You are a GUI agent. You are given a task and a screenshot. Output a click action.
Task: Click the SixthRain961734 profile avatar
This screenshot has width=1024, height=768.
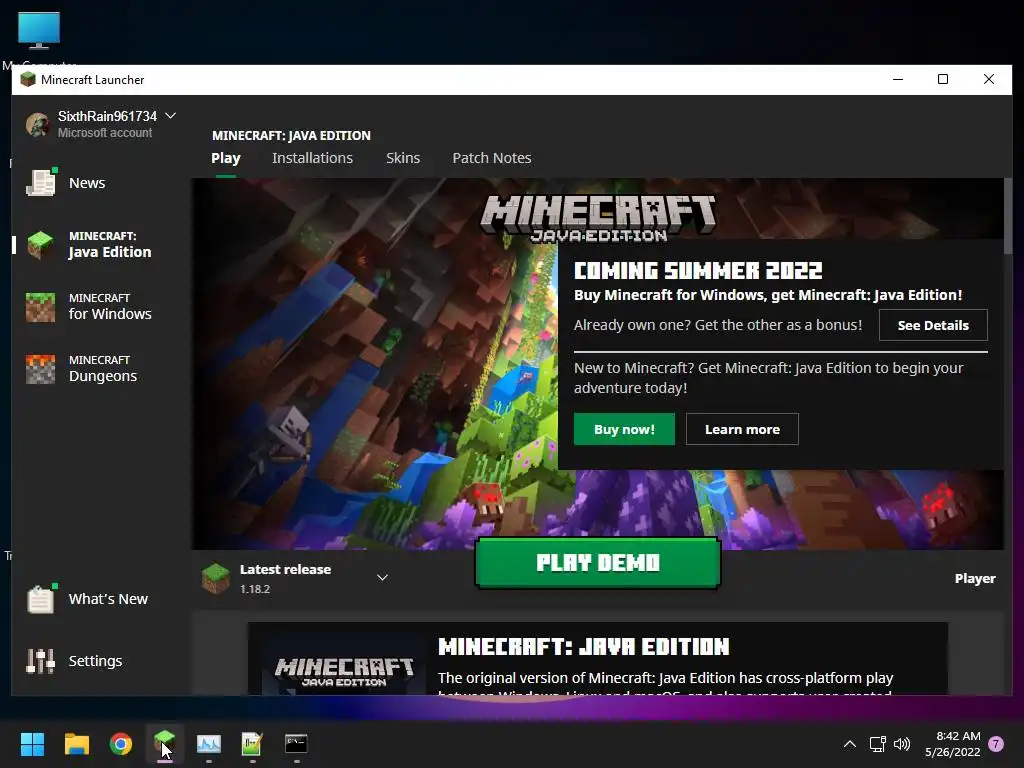38,123
